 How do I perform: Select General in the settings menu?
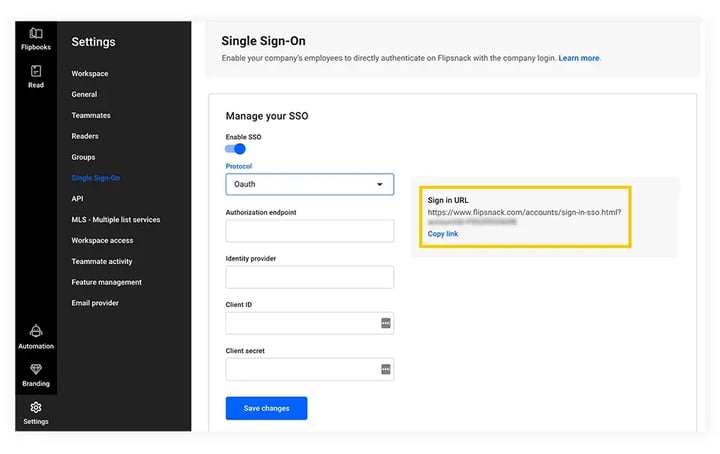[84, 94]
